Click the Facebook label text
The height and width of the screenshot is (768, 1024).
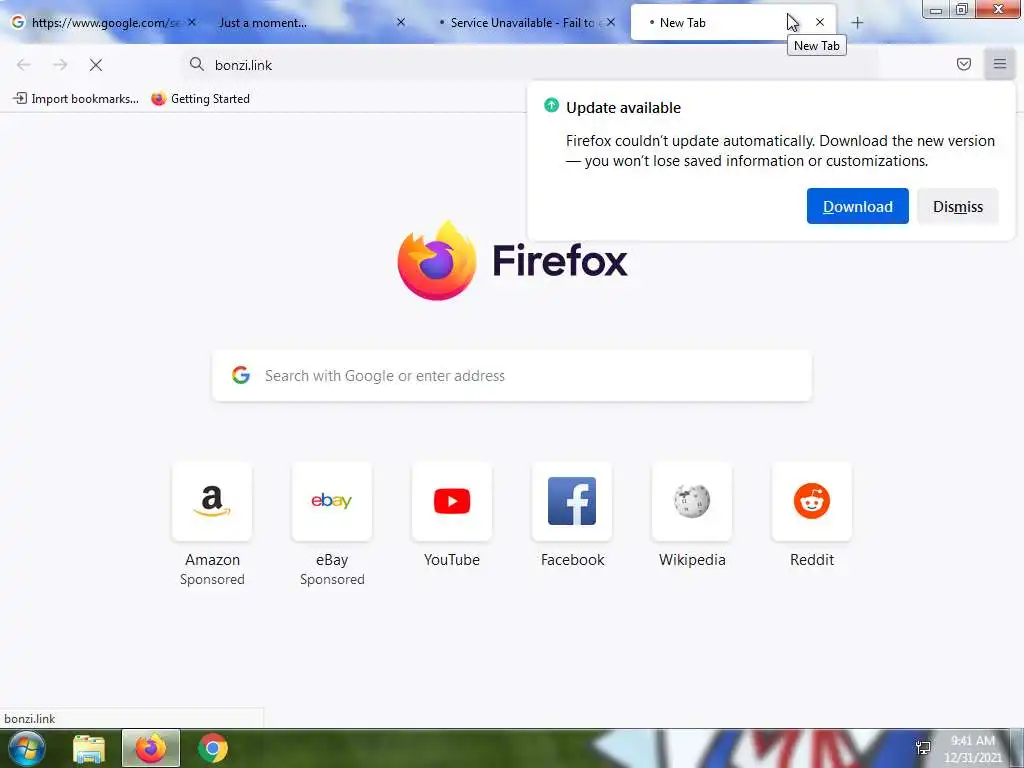tap(573, 560)
